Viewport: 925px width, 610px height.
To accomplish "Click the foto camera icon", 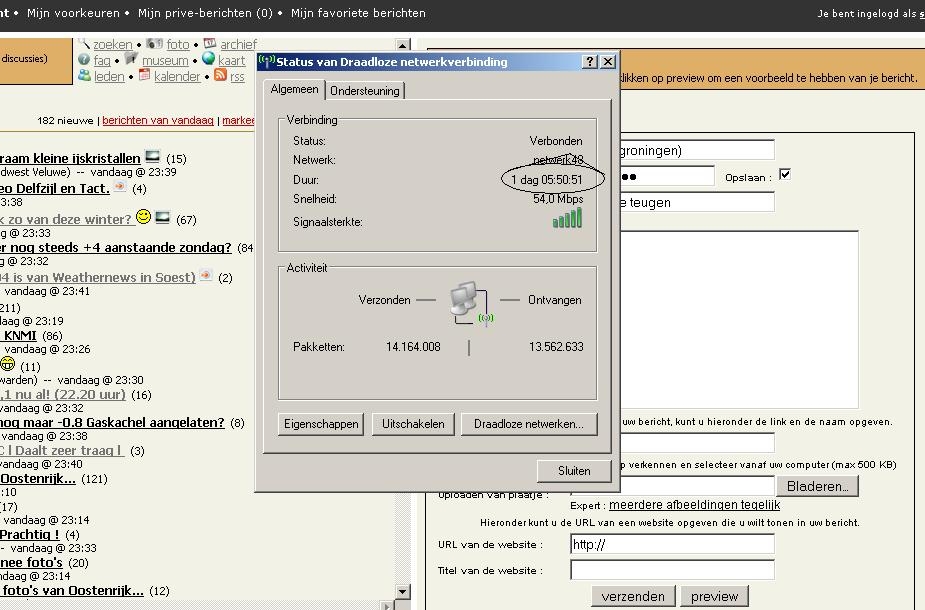I will pyautogui.click(x=154, y=44).
